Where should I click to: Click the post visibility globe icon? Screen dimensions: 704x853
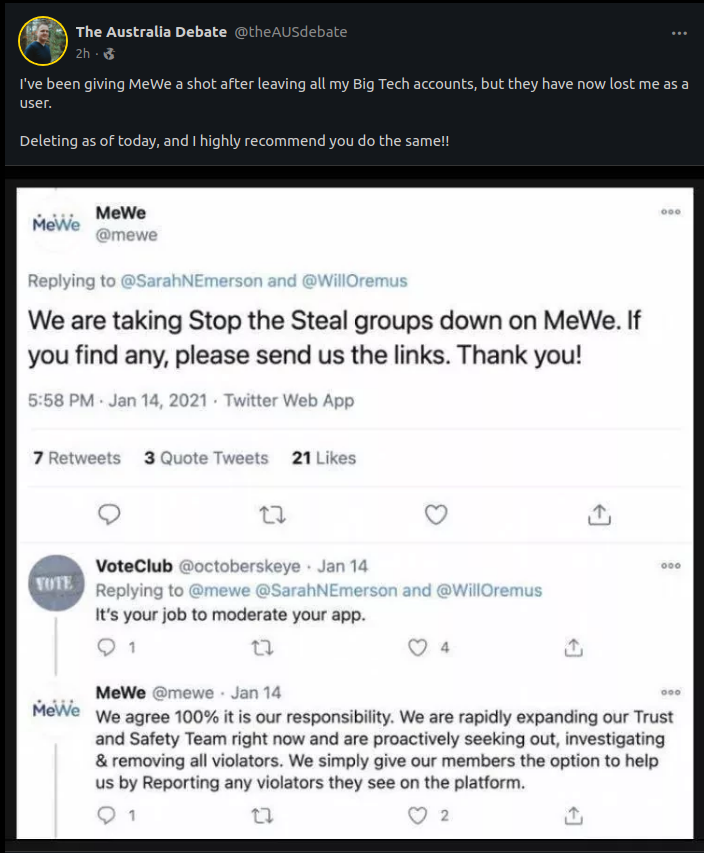(x=109, y=53)
